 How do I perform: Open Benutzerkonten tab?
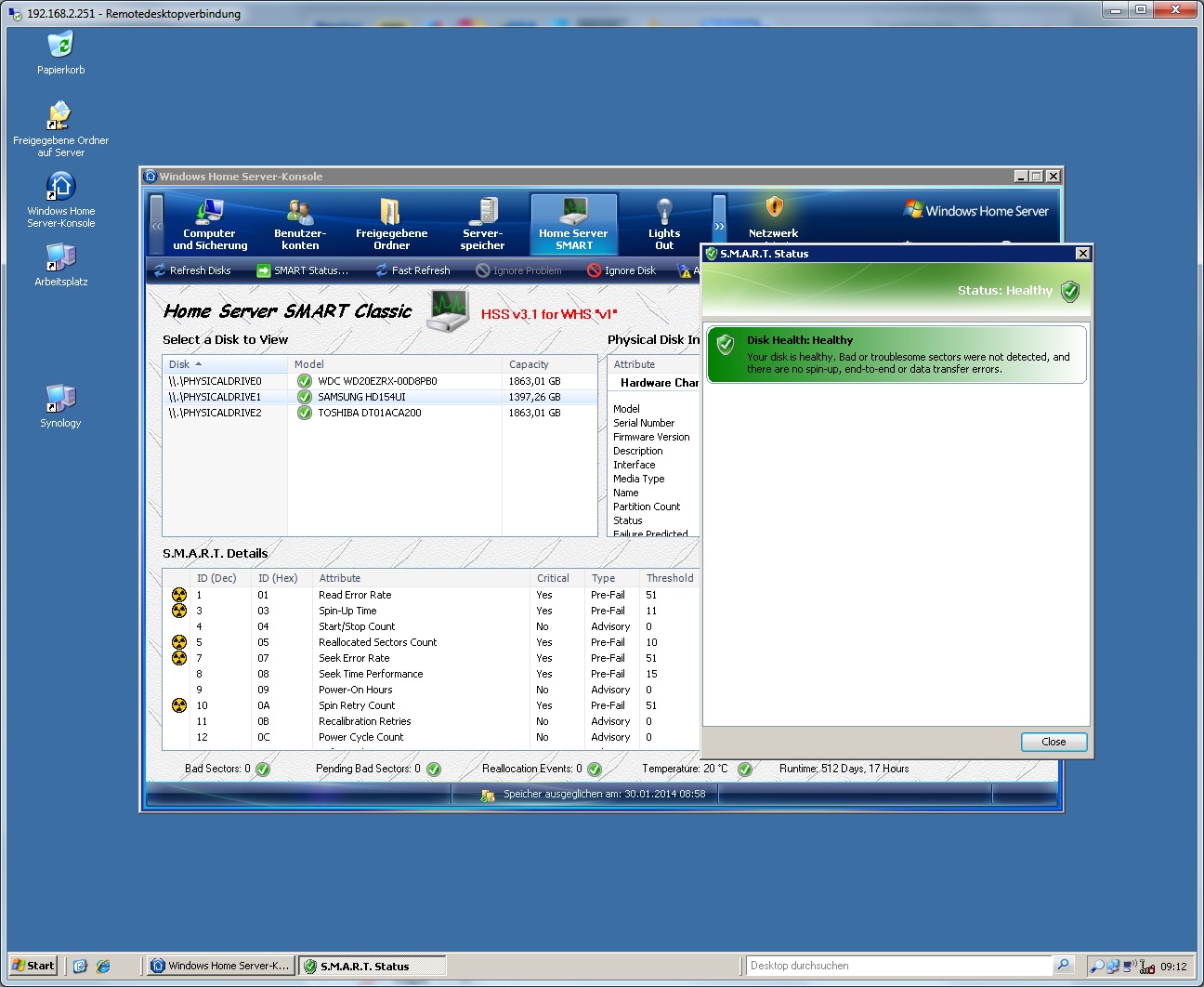coord(300,224)
